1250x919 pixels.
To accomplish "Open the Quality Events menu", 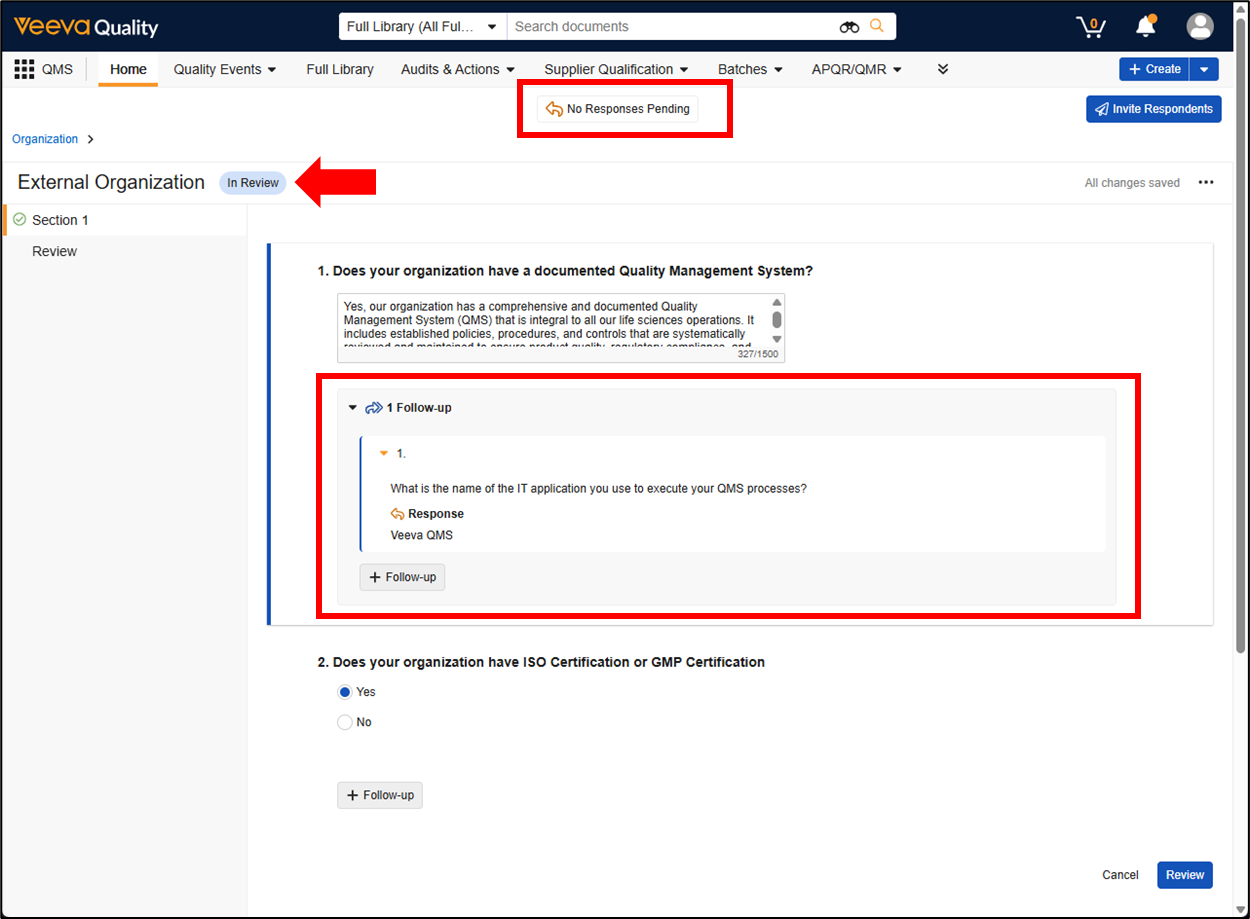I will (224, 69).
